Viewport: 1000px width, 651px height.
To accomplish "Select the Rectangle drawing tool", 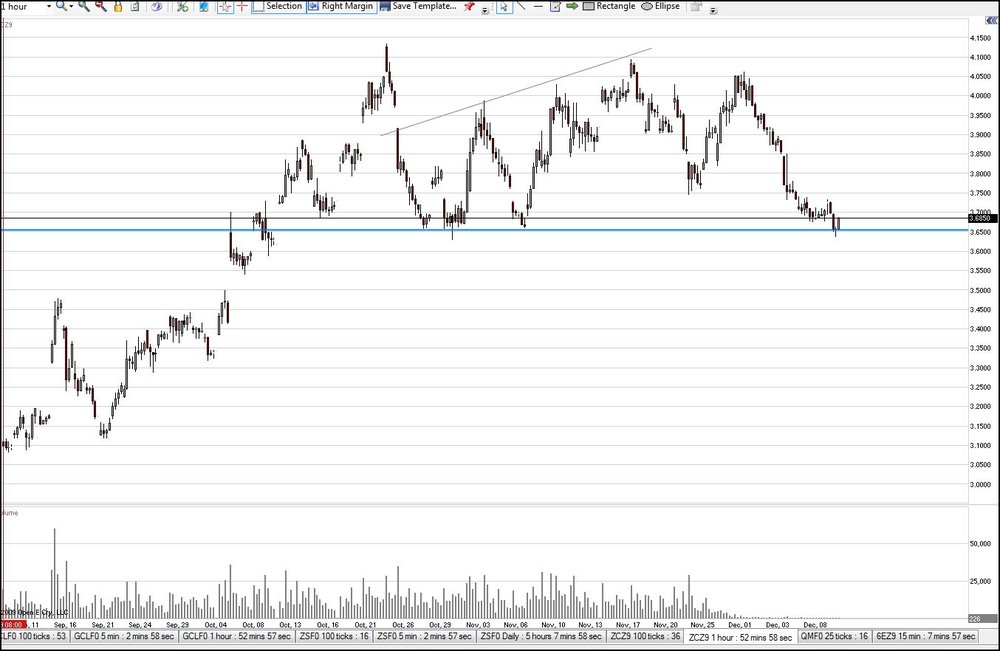I will (x=609, y=6).
